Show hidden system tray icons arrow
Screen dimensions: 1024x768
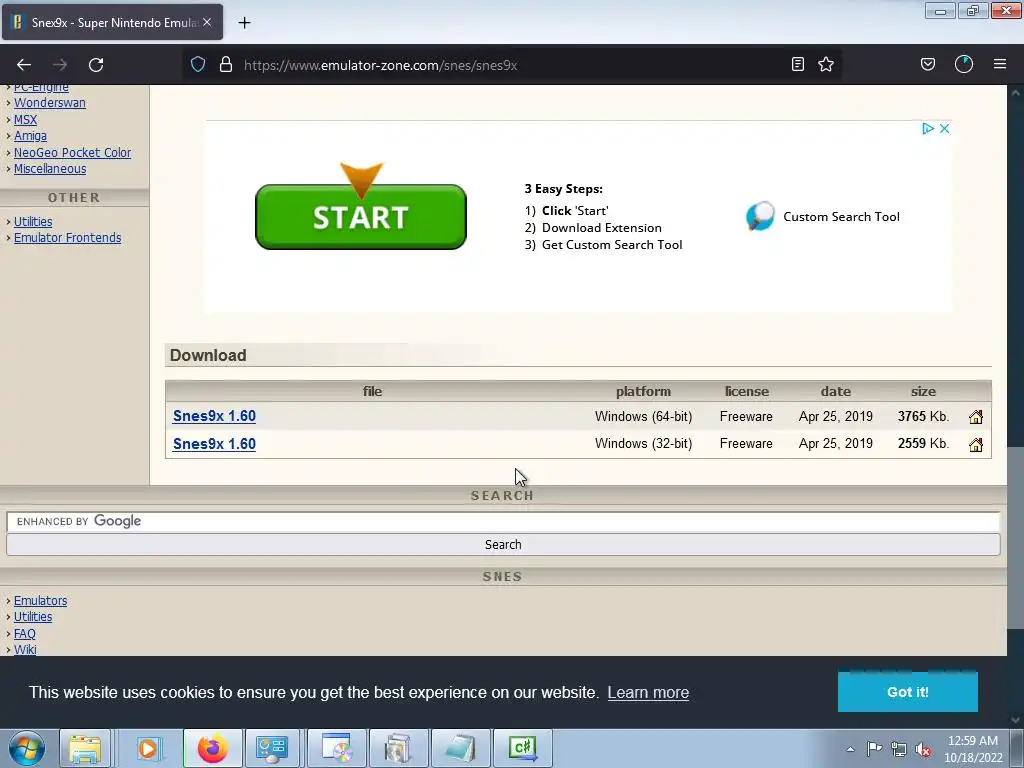[850, 749]
